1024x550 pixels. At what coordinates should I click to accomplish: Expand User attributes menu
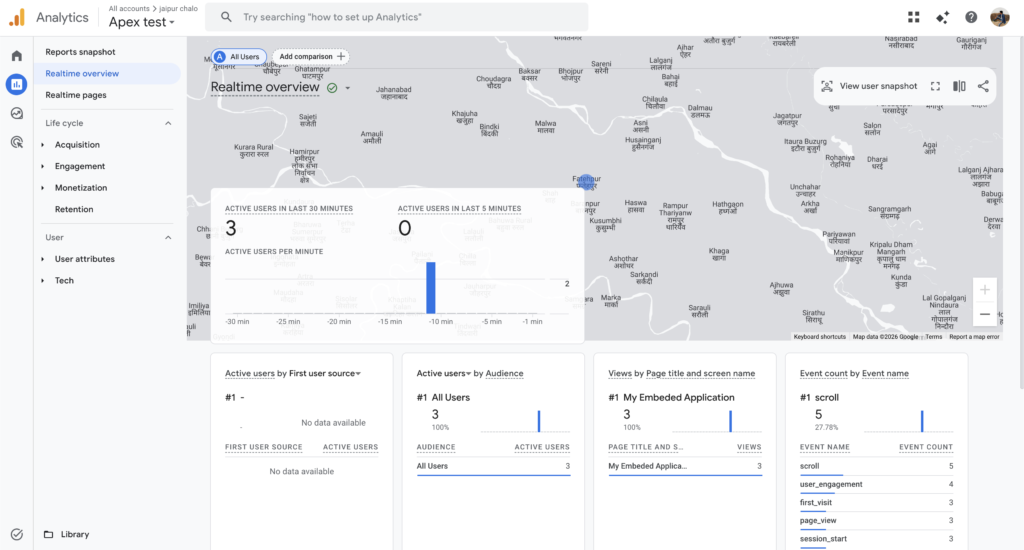tap(43, 259)
